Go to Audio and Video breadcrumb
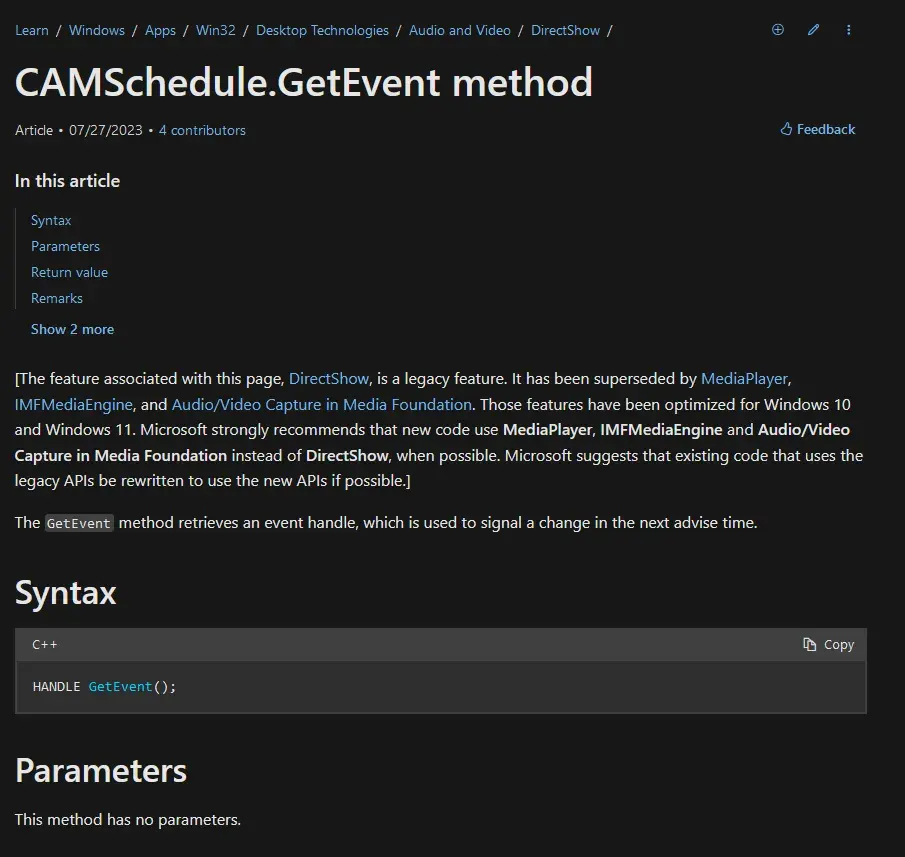The width and height of the screenshot is (905, 857). click(x=459, y=30)
